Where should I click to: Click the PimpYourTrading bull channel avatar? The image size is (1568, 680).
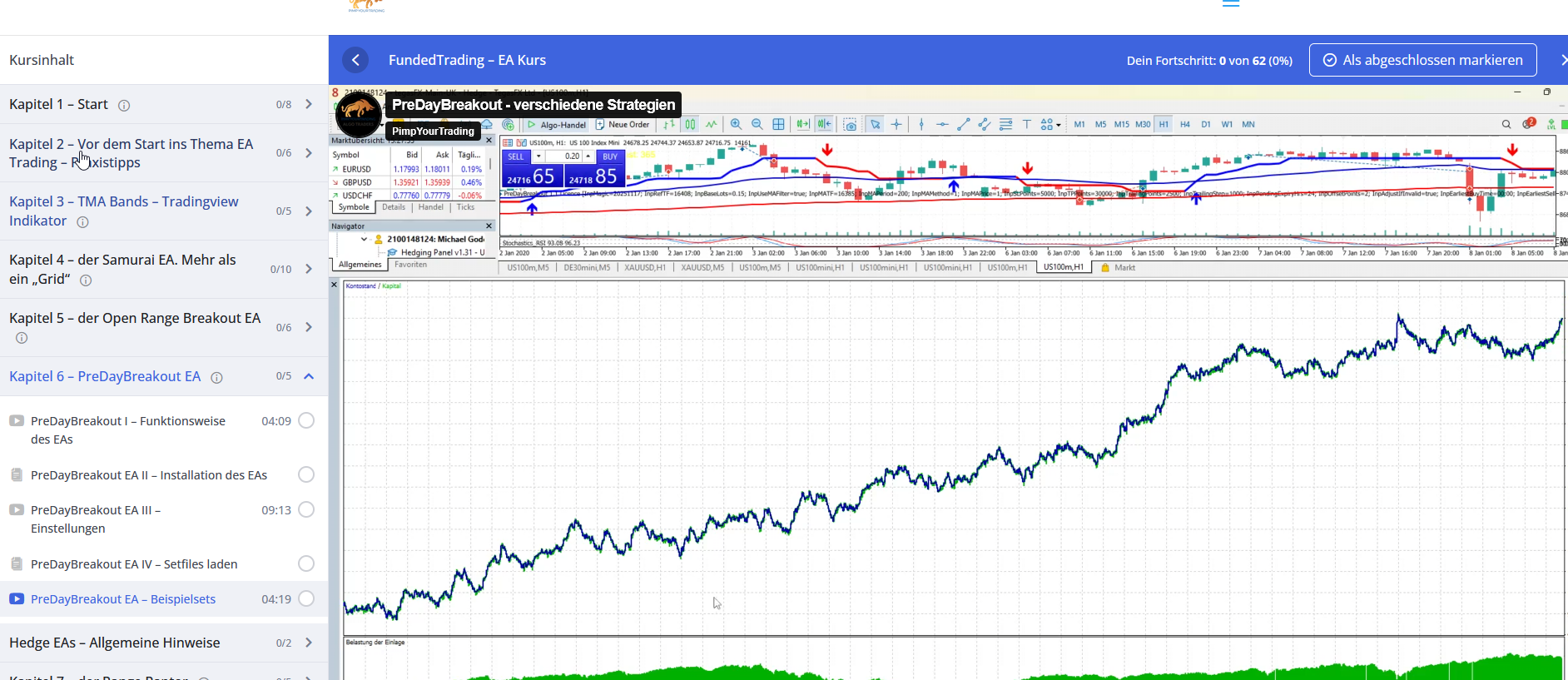tap(359, 115)
